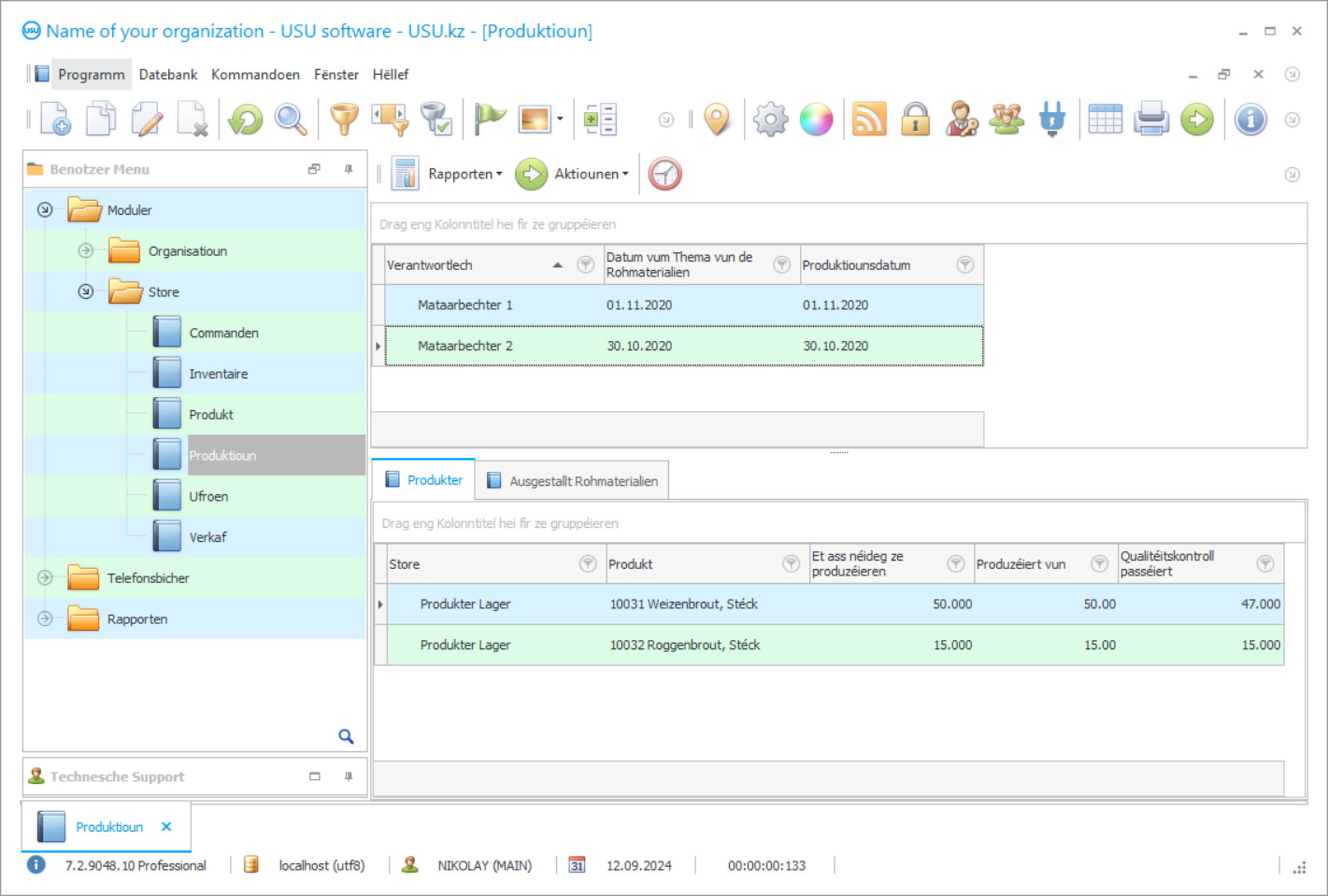Viewport: 1328px width, 896px height.
Task: Click the delete record icon
Action: coord(193,120)
